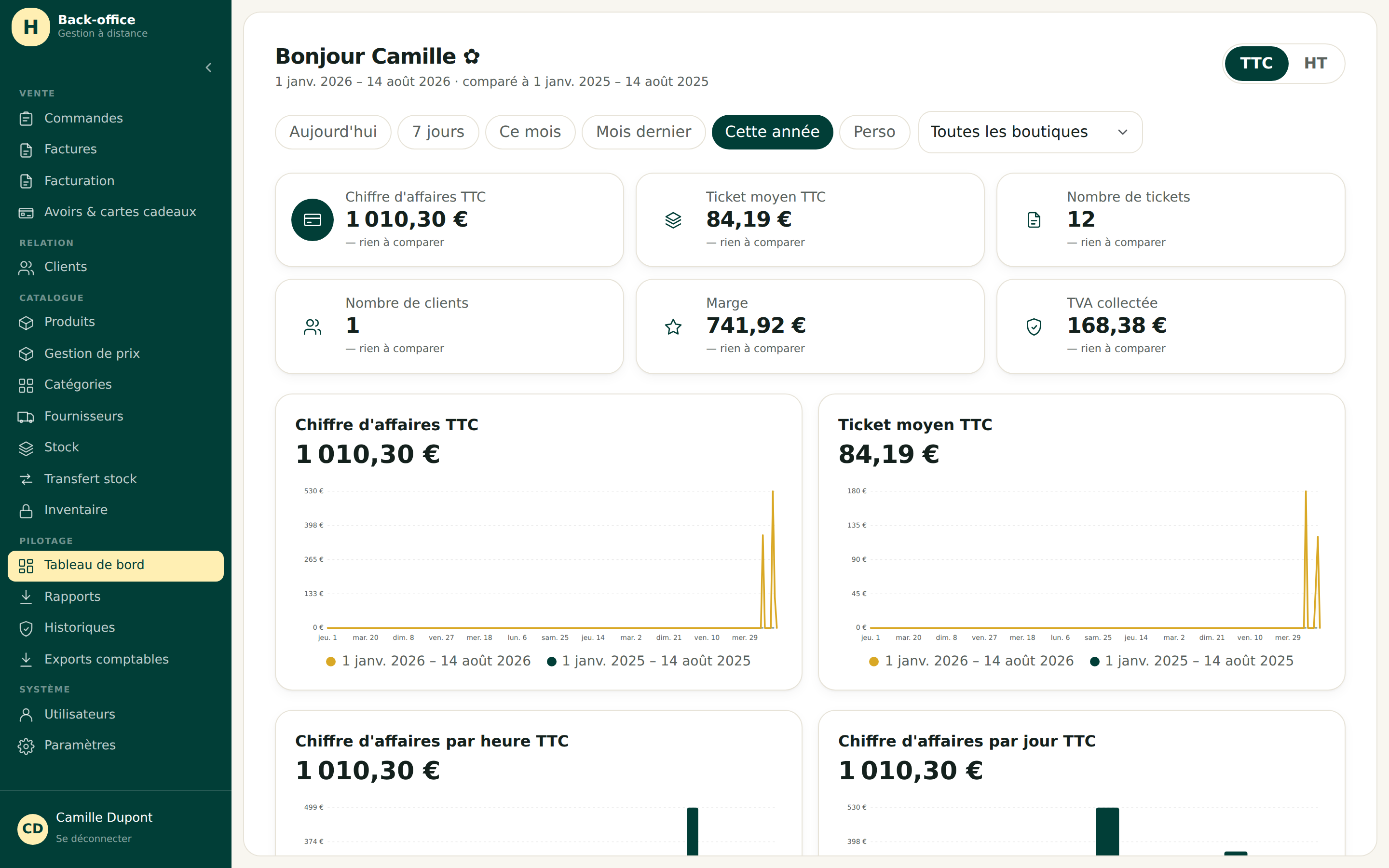Select the Ce mois period
1389x868 pixels.
[530, 132]
